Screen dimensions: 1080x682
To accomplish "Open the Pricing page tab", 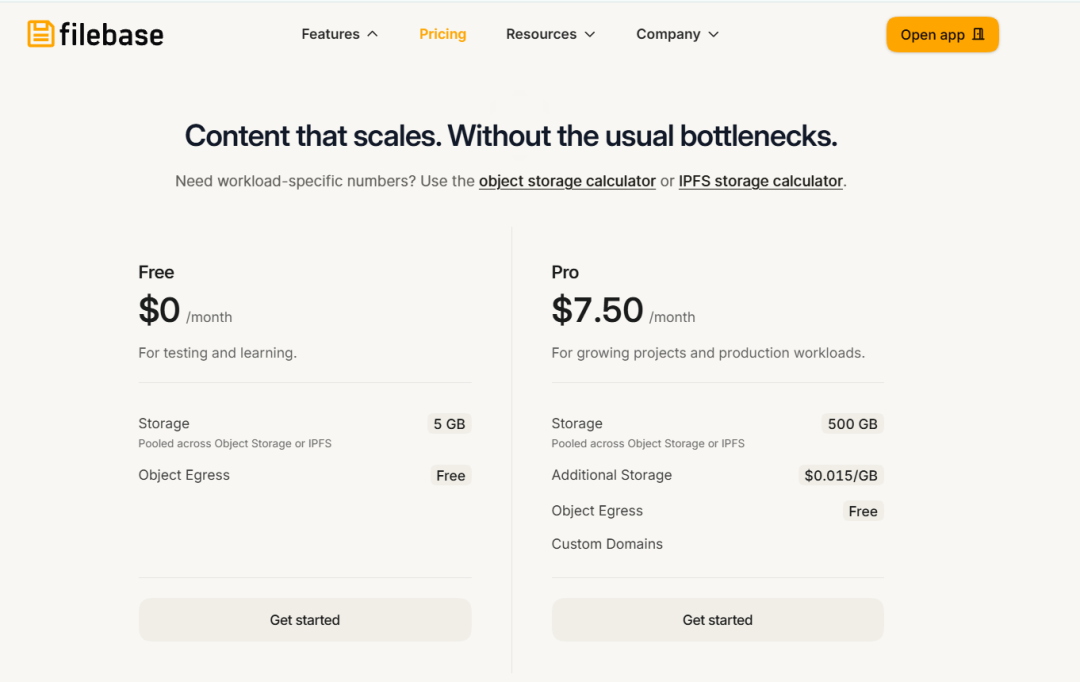I will click(x=443, y=34).
